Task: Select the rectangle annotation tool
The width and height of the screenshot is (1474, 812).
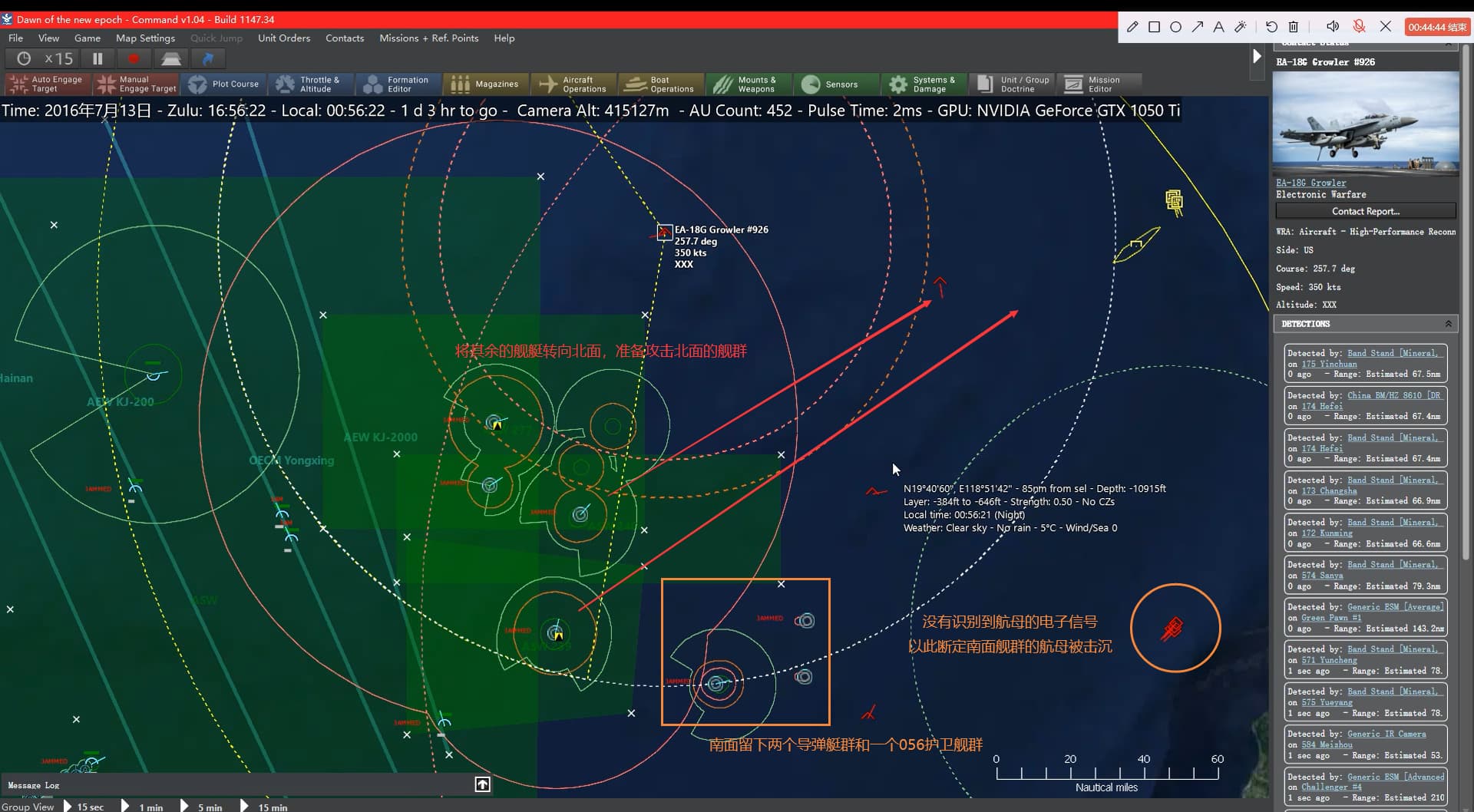Action: pyautogui.click(x=1154, y=27)
